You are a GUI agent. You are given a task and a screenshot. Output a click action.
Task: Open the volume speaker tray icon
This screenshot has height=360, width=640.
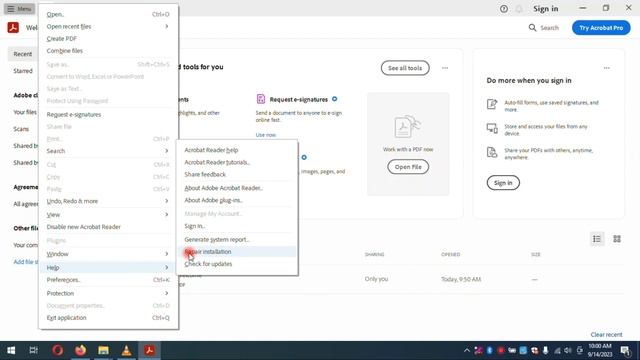point(568,351)
